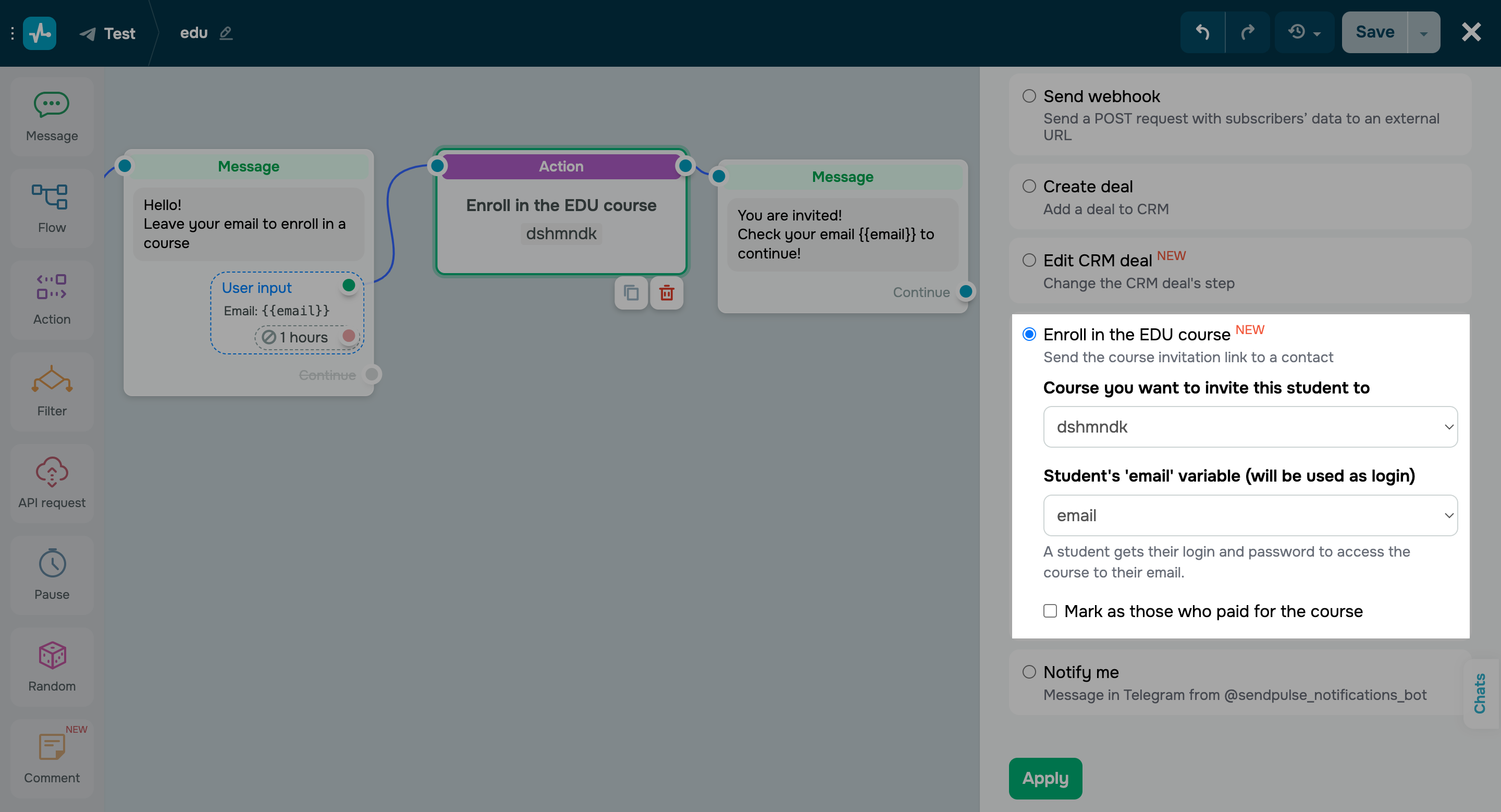Enable Mark as those who paid checkbox

click(x=1050, y=610)
